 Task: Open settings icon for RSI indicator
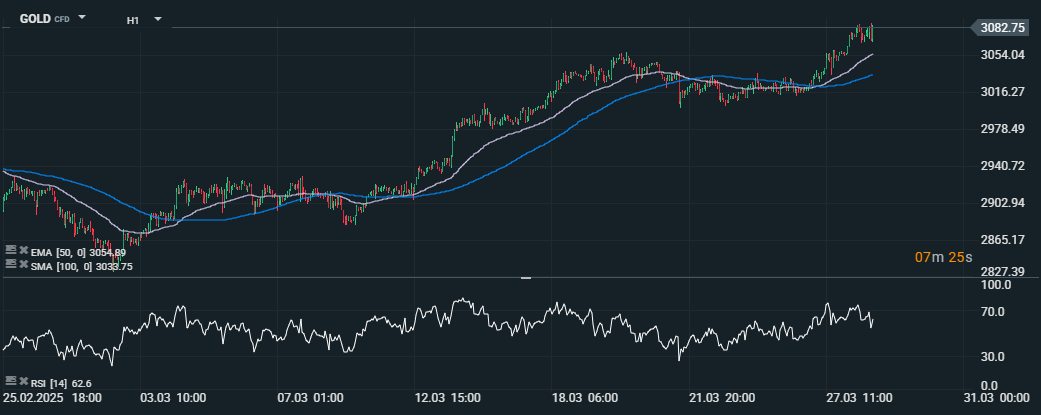click(10, 380)
